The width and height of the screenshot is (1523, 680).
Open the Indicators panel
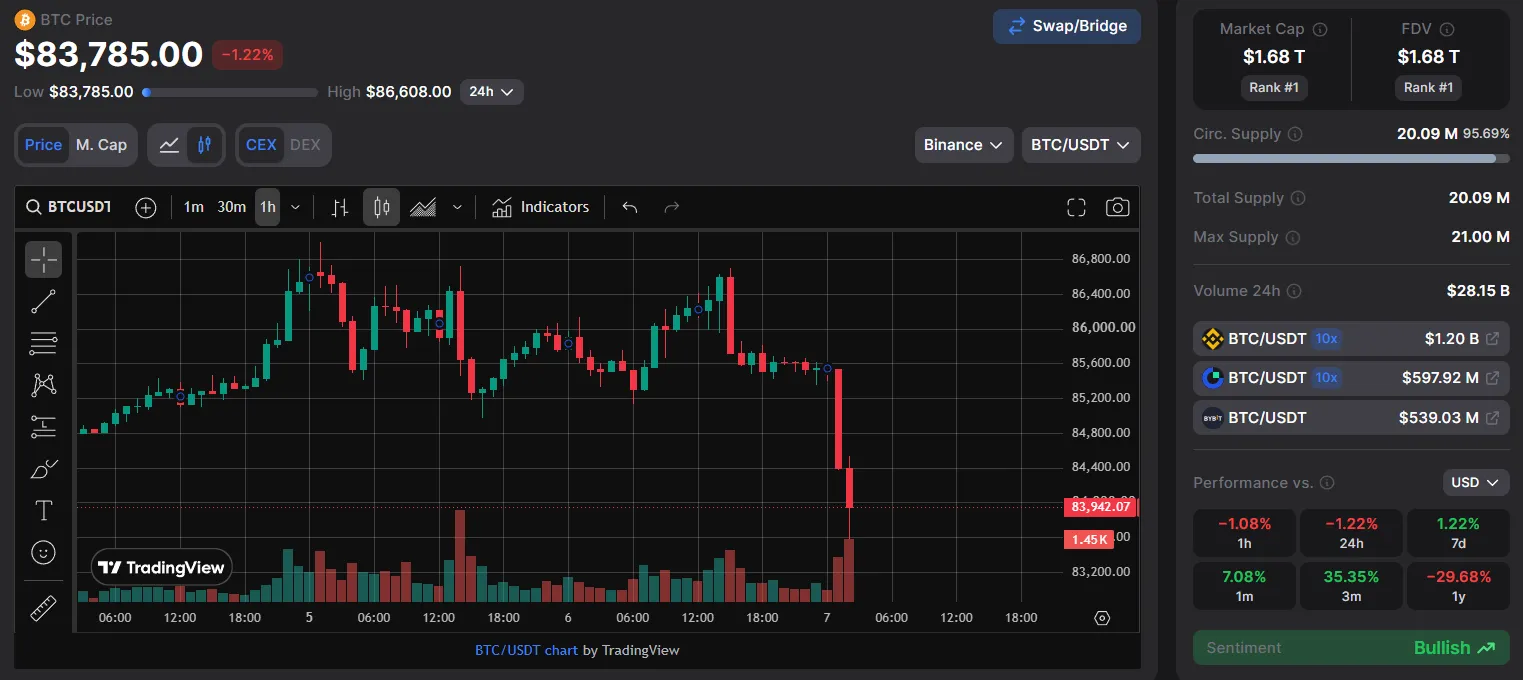click(540, 207)
